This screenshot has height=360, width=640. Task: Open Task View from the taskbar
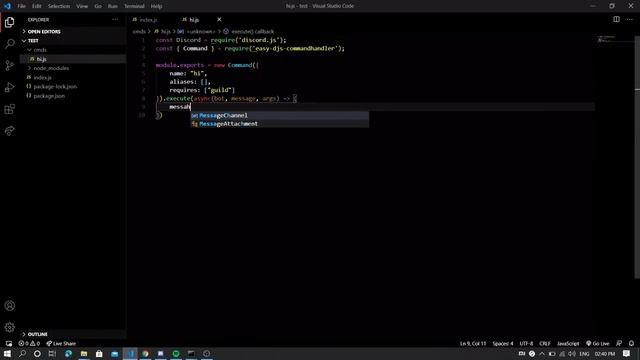[52, 353]
